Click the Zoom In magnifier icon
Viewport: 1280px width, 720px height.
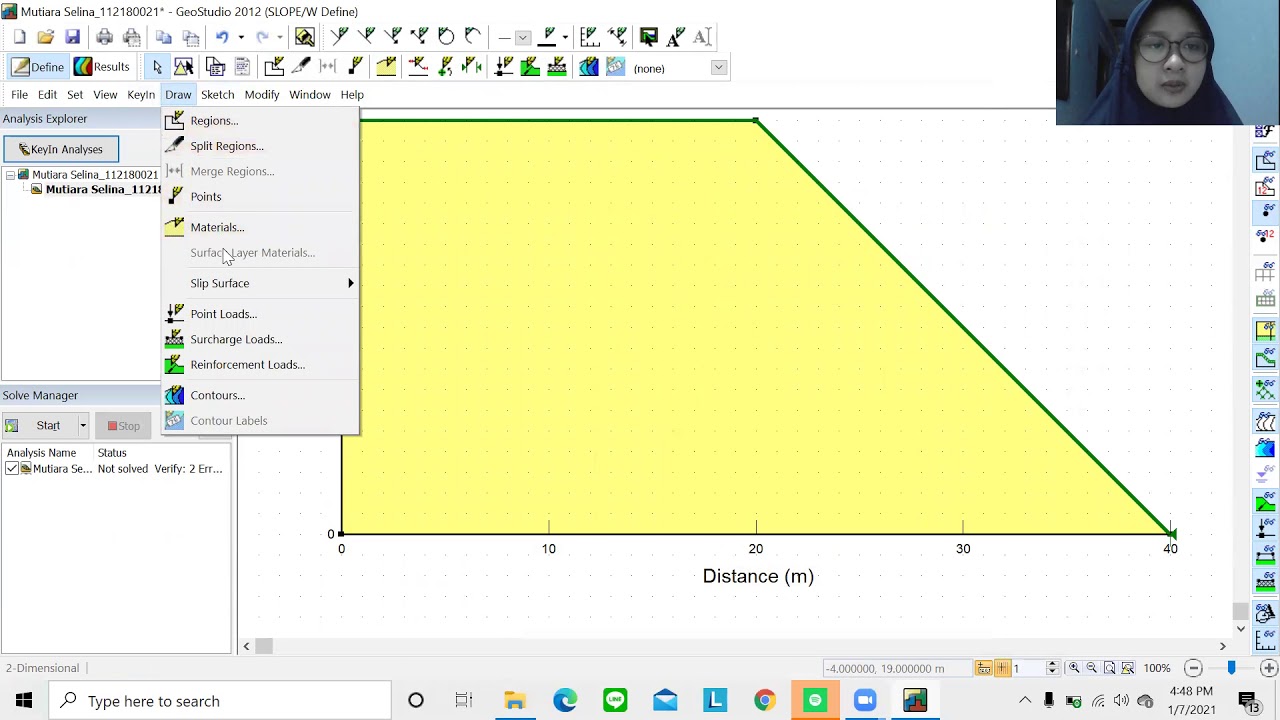point(1074,668)
